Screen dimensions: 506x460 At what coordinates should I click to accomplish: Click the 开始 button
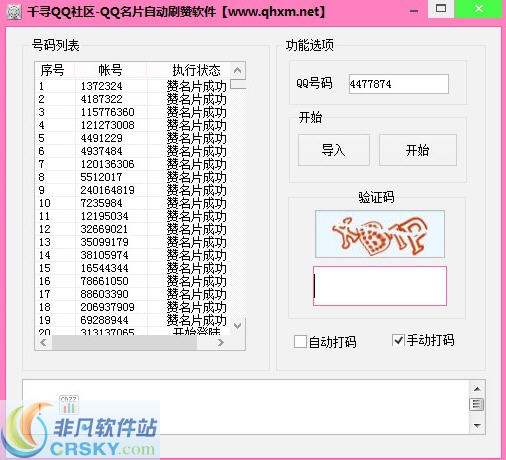(418, 150)
